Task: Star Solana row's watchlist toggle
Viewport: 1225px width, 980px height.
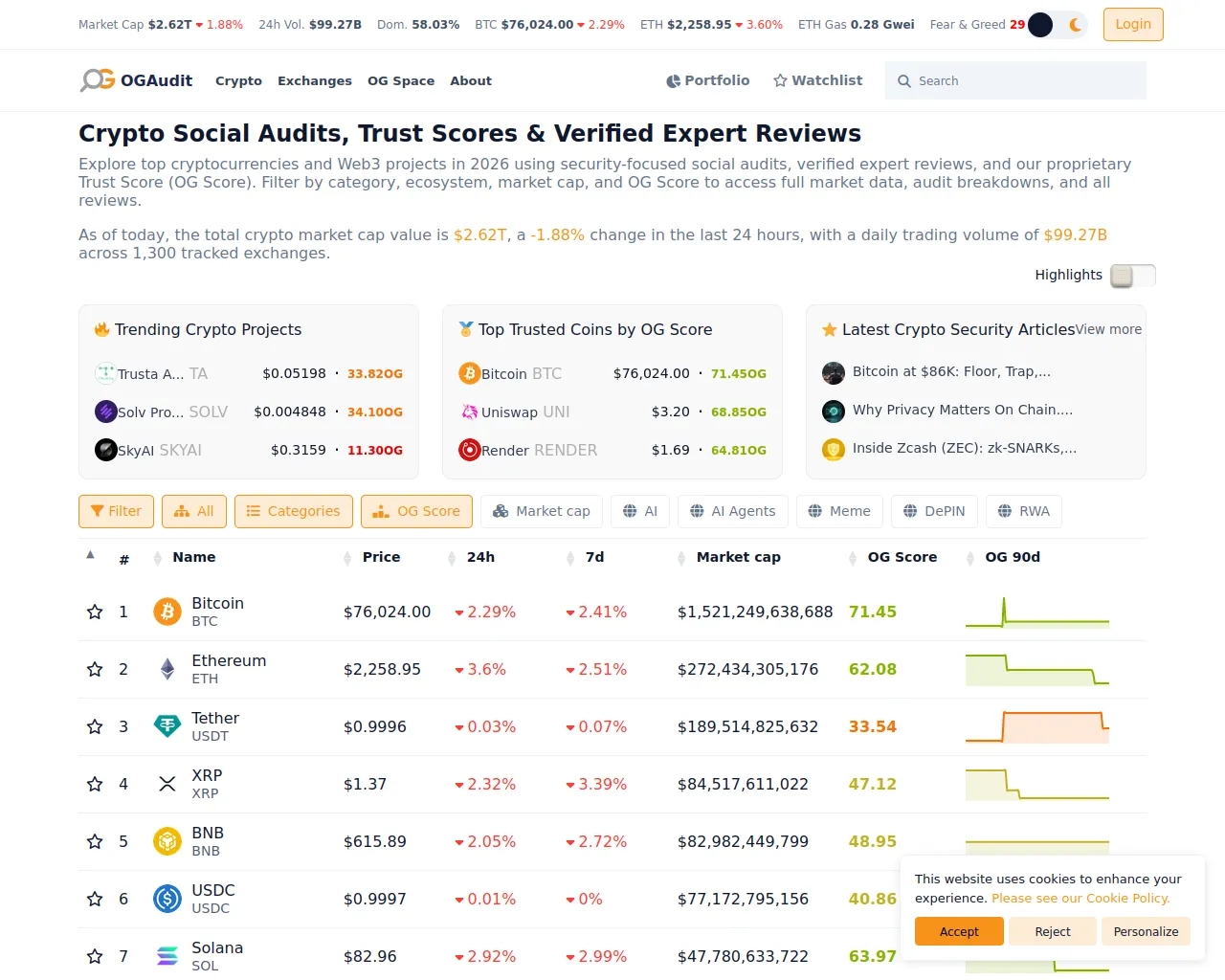Action: coord(95,956)
